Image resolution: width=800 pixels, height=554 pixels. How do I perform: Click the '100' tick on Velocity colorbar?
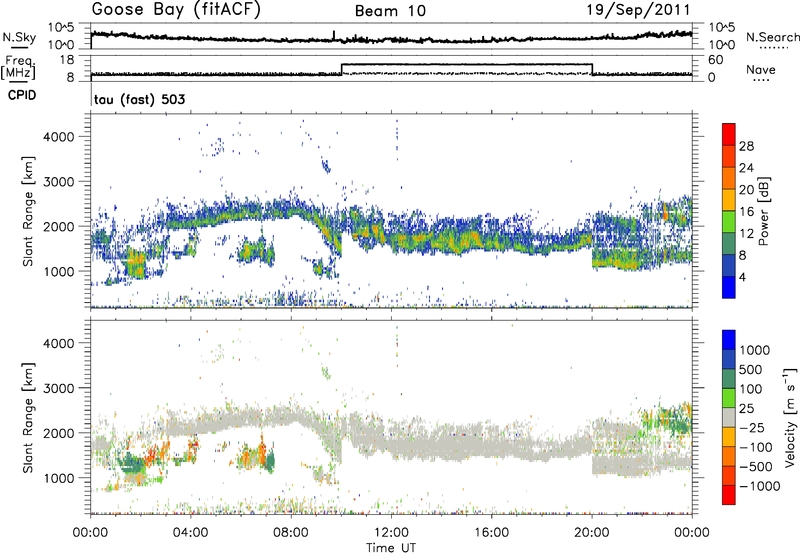pos(751,389)
